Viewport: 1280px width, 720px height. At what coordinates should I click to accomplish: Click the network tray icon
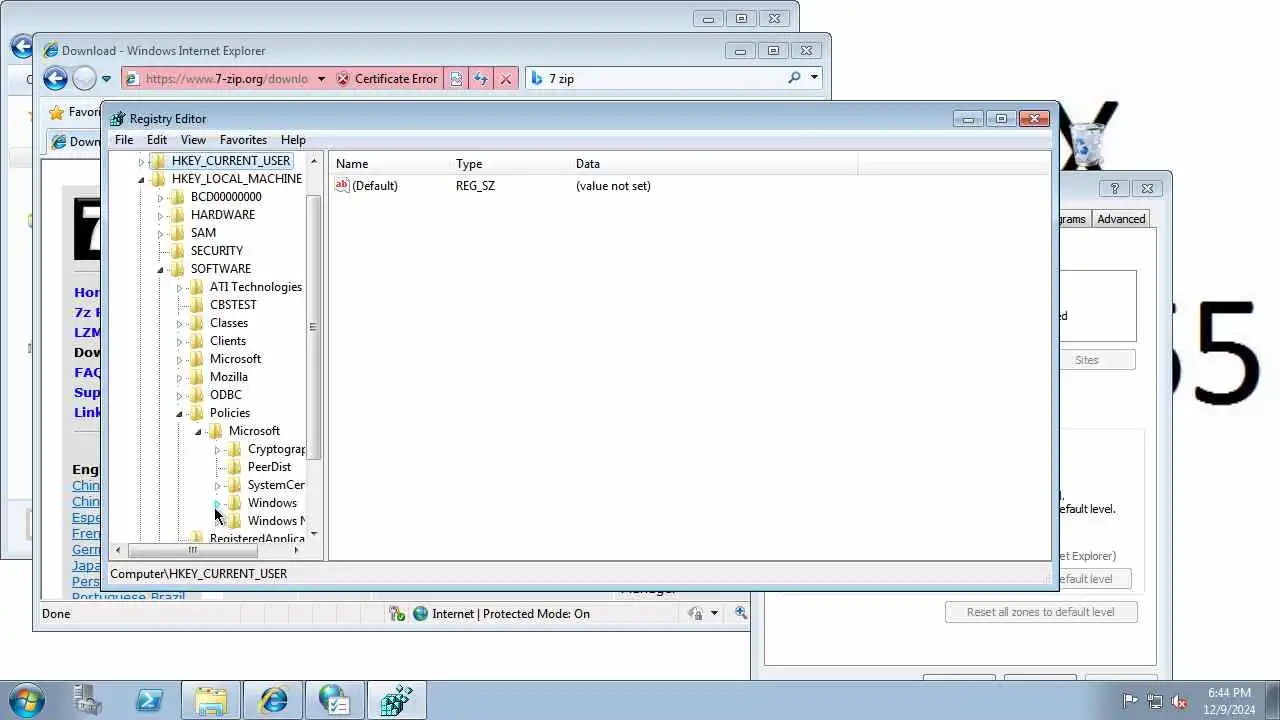point(1155,701)
